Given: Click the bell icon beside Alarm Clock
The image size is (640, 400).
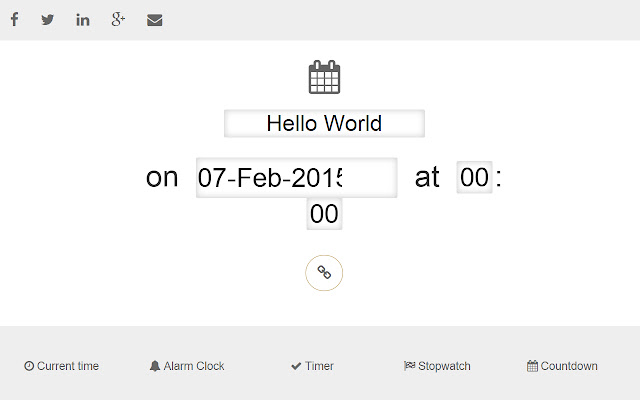Looking at the screenshot, I should pyautogui.click(x=155, y=366).
